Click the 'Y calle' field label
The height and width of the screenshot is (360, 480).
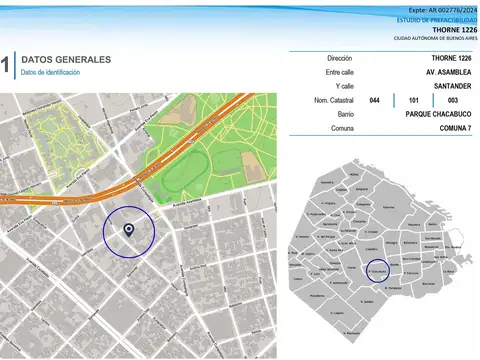click(x=345, y=86)
